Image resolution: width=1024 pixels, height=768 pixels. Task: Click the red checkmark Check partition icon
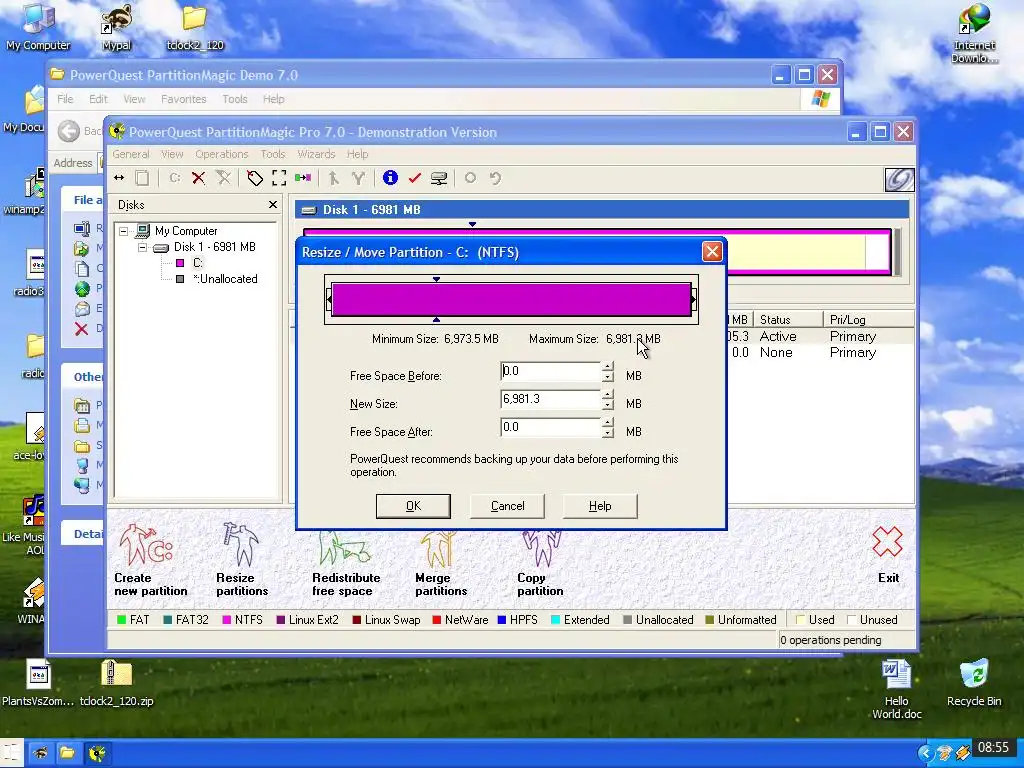click(414, 178)
